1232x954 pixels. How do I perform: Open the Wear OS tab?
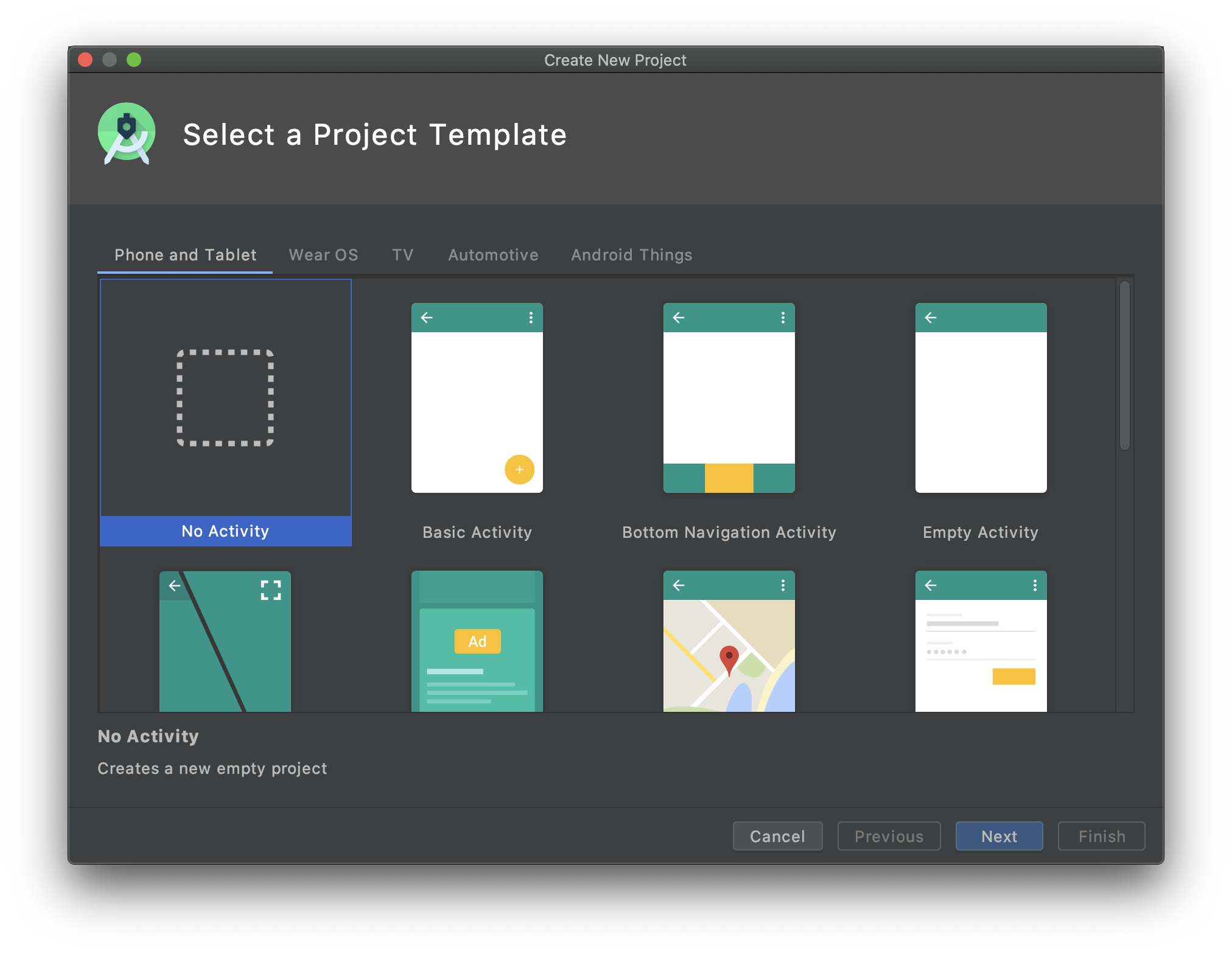point(323,255)
